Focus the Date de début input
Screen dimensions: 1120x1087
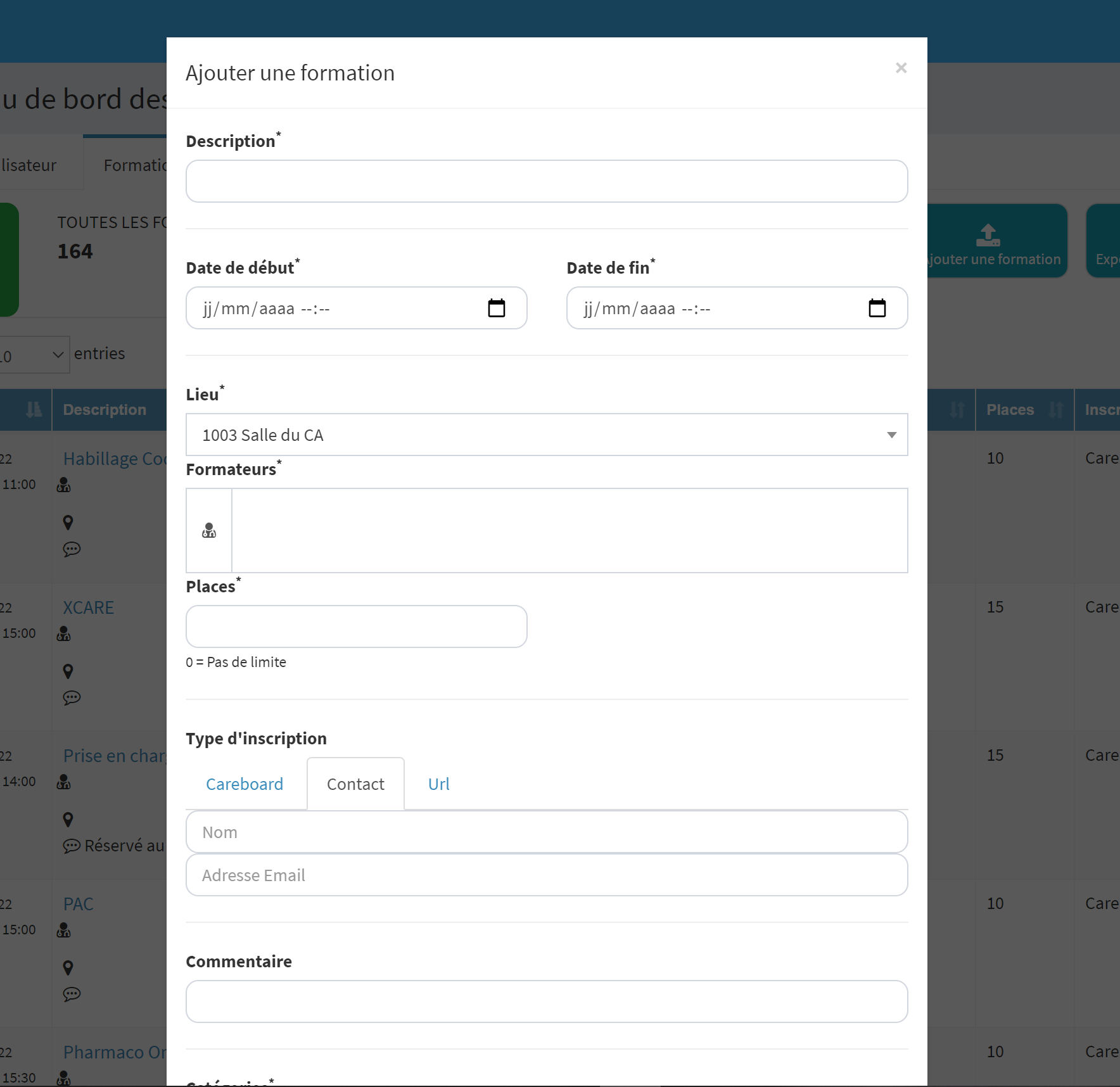tap(357, 308)
